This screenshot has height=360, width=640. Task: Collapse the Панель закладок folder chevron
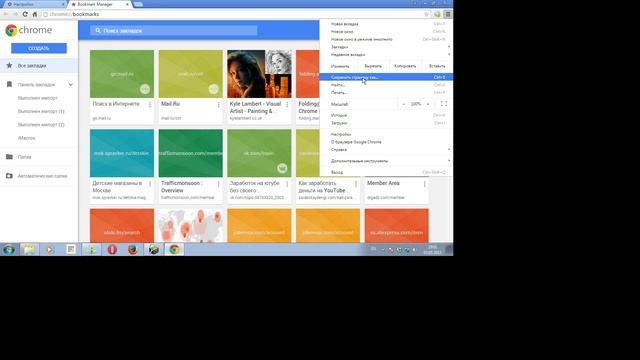coord(71,84)
